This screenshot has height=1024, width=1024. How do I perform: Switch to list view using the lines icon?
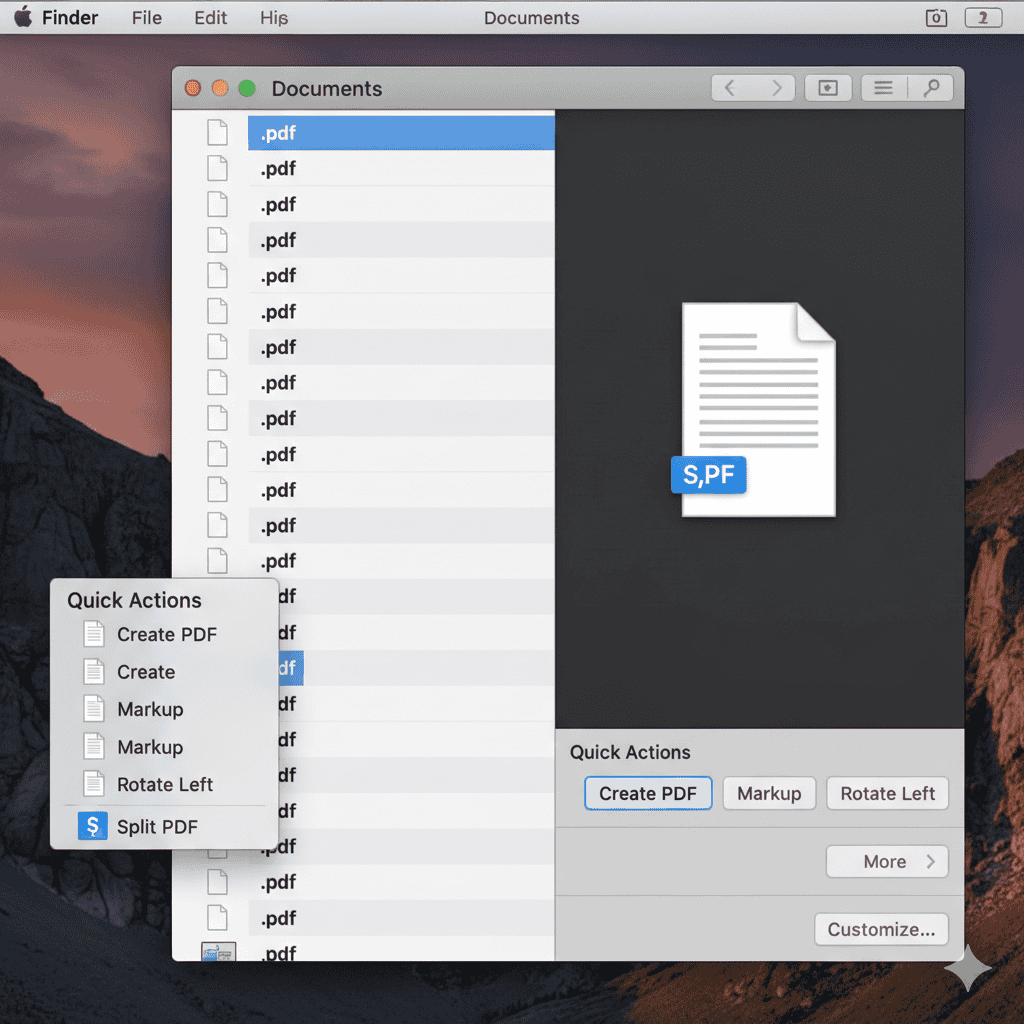[x=882, y=87]
